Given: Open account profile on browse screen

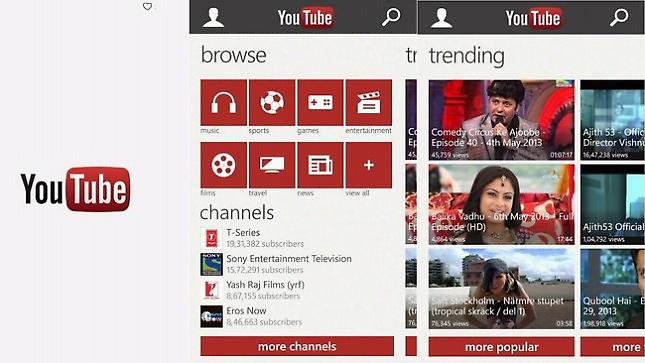Looking at the screenshot, I should point(213,18).
